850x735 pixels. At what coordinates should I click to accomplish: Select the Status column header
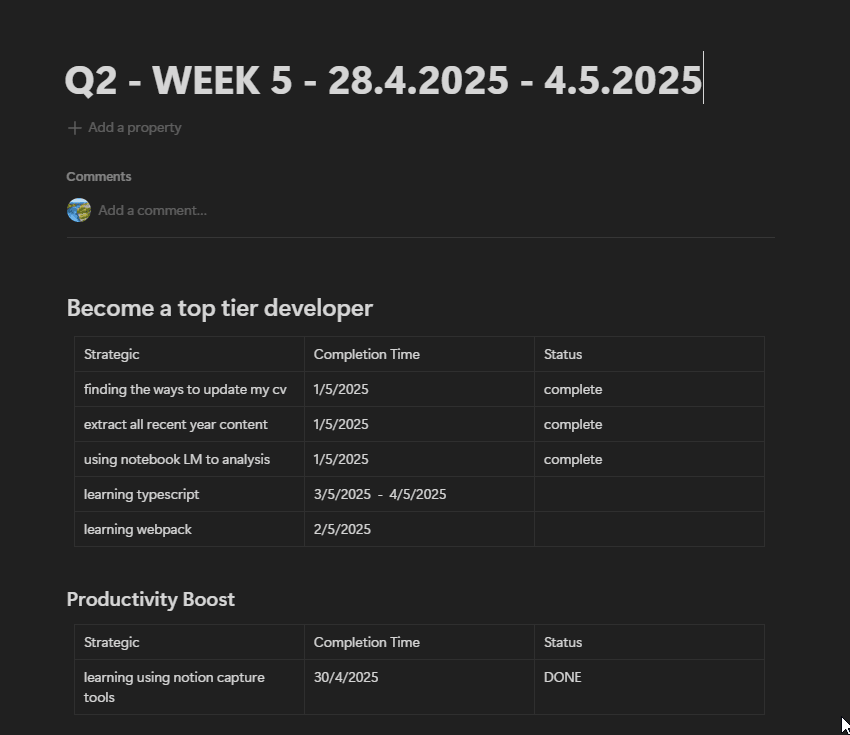(562, 354)
